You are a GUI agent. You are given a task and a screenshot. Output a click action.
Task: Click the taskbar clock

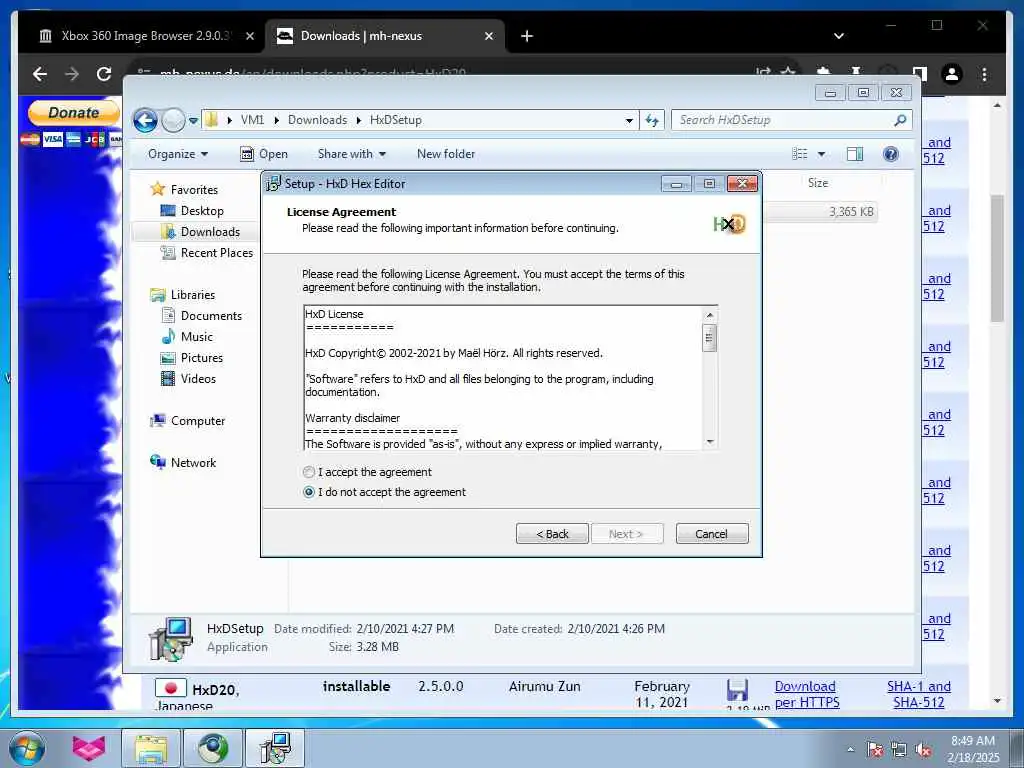973,748
